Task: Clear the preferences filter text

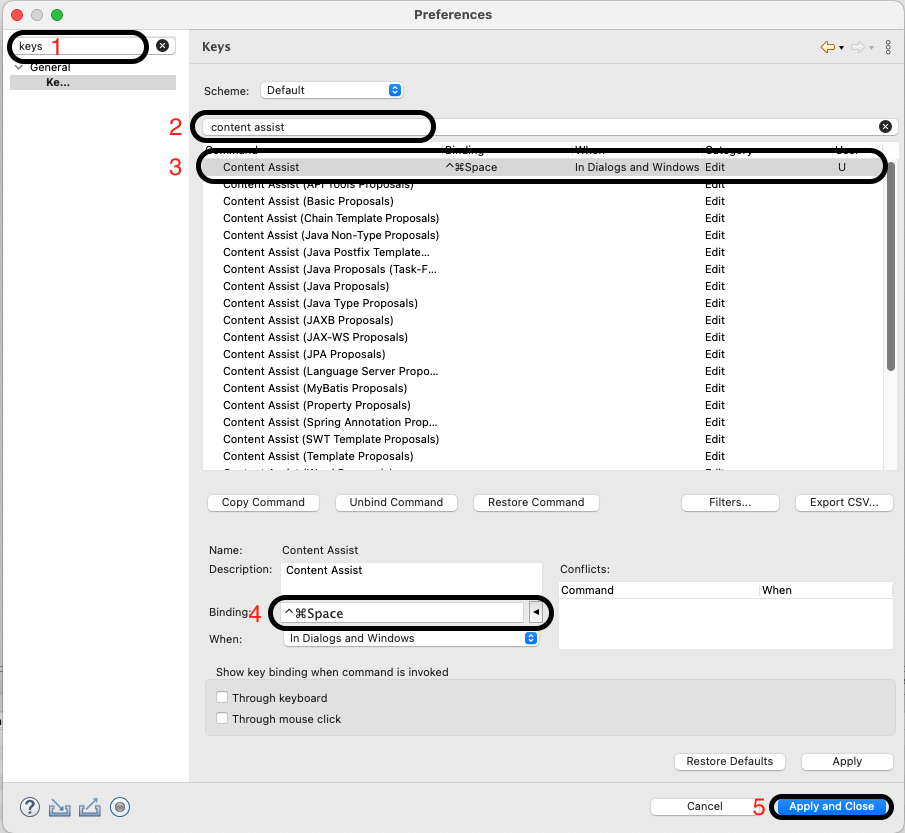Action: [163, 46]
